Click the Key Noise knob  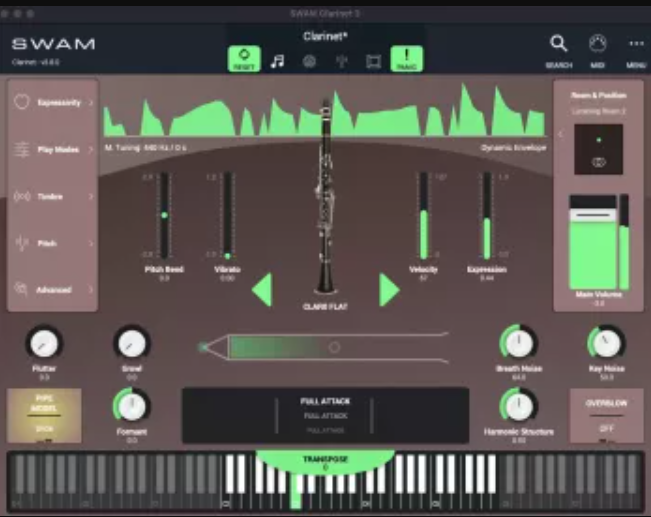[x=606, y=343]
